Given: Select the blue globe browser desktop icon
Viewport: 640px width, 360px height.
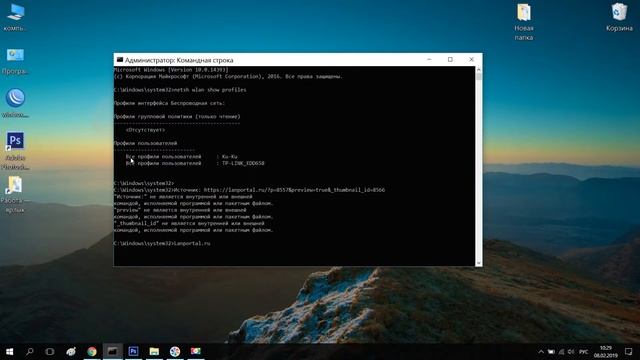Looking at the screenshot, I should 15,104.
